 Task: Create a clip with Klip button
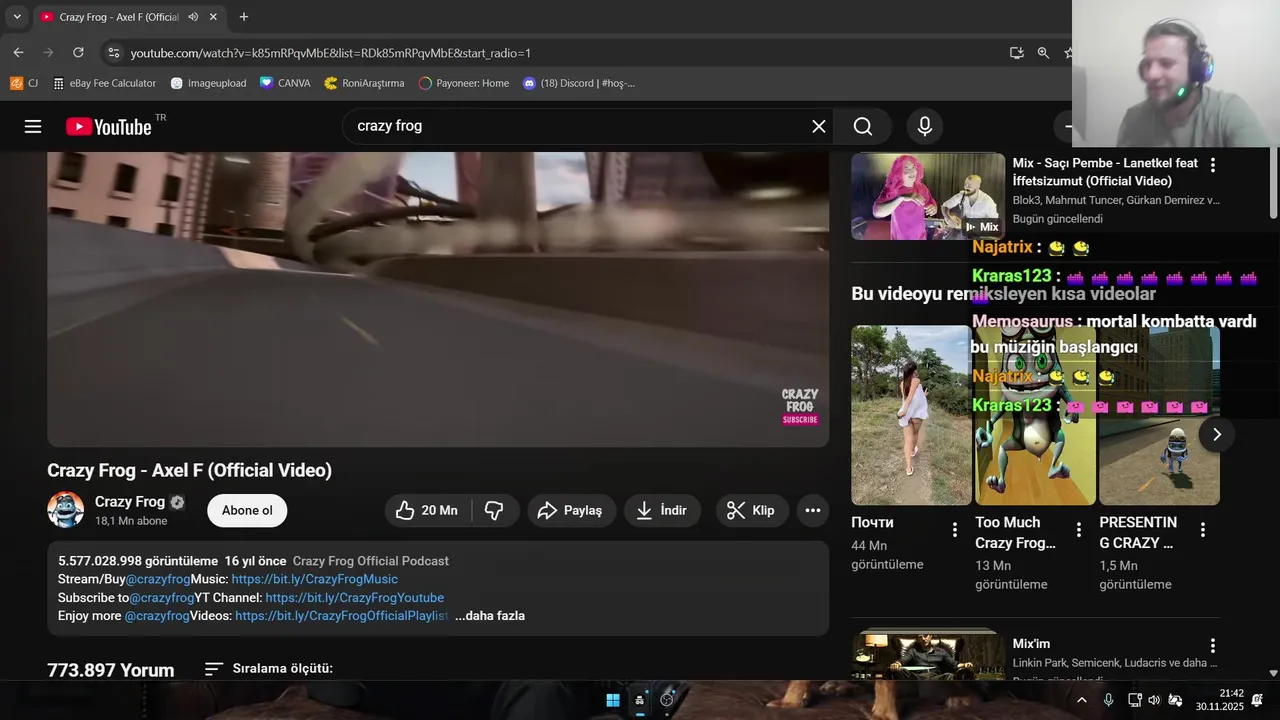click(x=751, y=510)
